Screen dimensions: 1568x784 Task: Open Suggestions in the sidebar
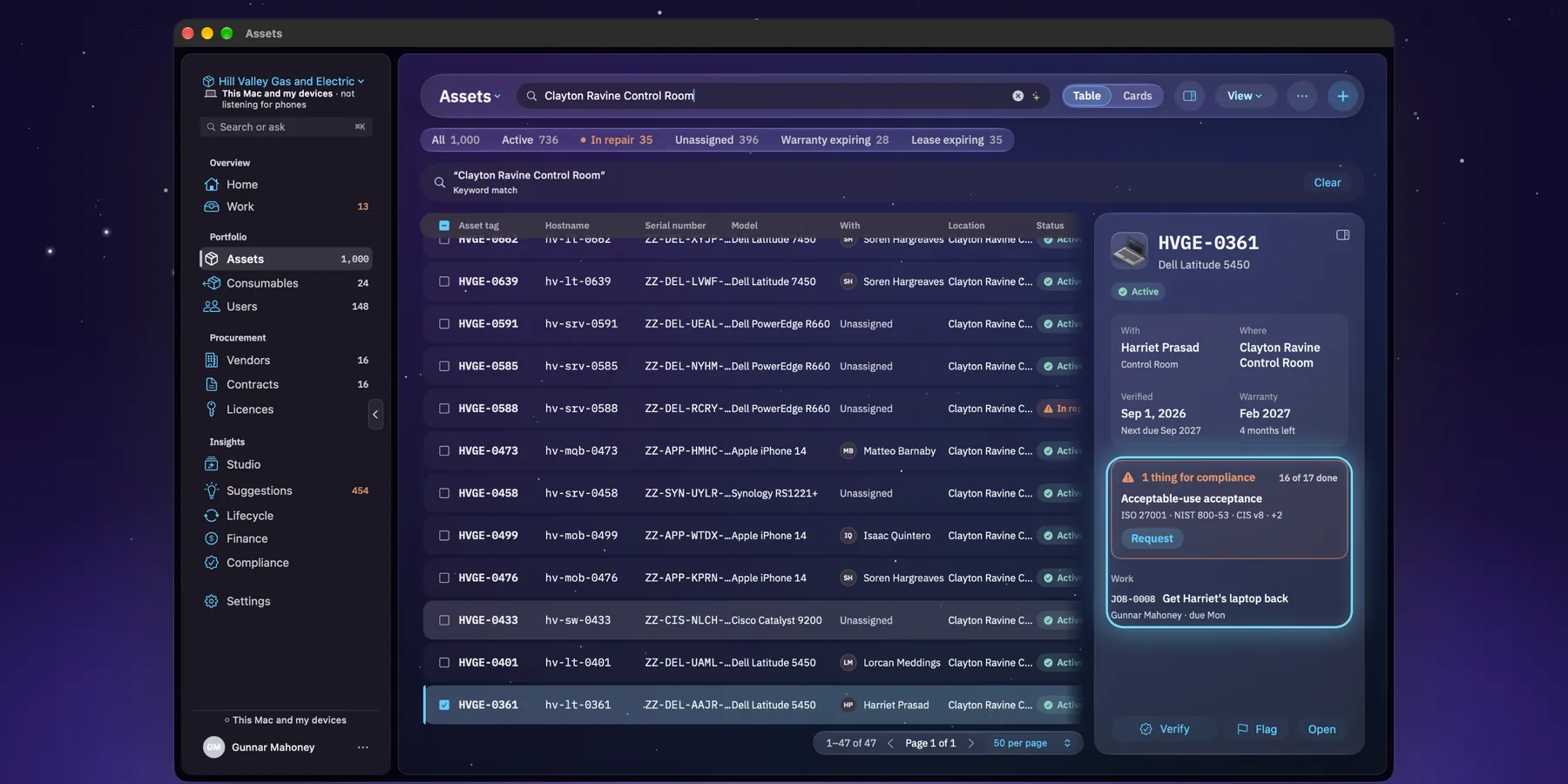pos(287,490)
